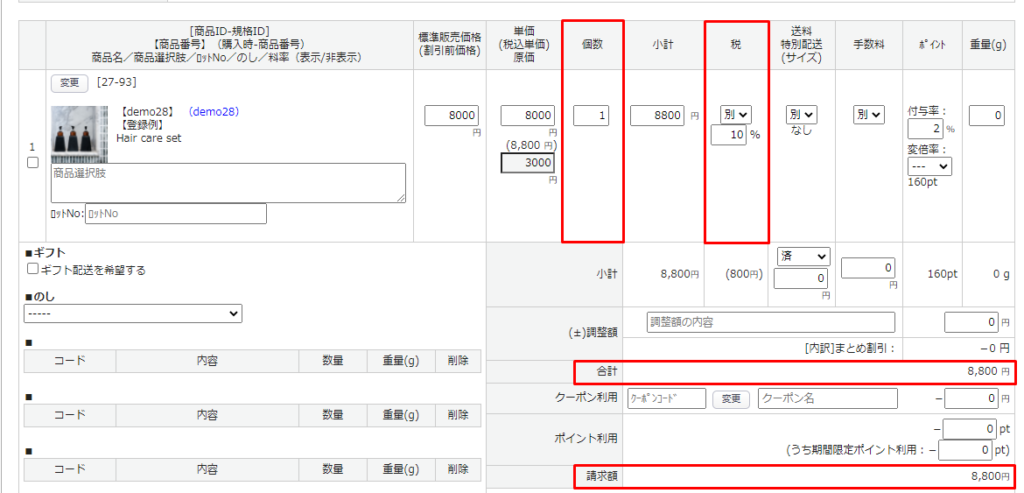1024x493 pixels.
Task: Click the Hair care set product name
Action: click(x=149, y=138)
